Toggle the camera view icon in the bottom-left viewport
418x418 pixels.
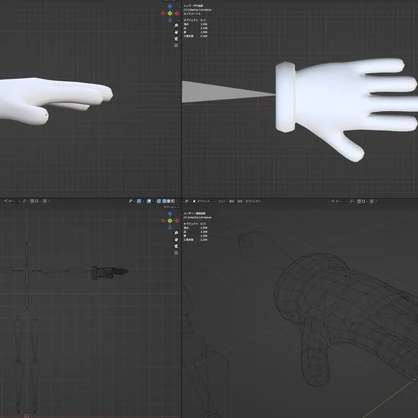tap(176, 246)
